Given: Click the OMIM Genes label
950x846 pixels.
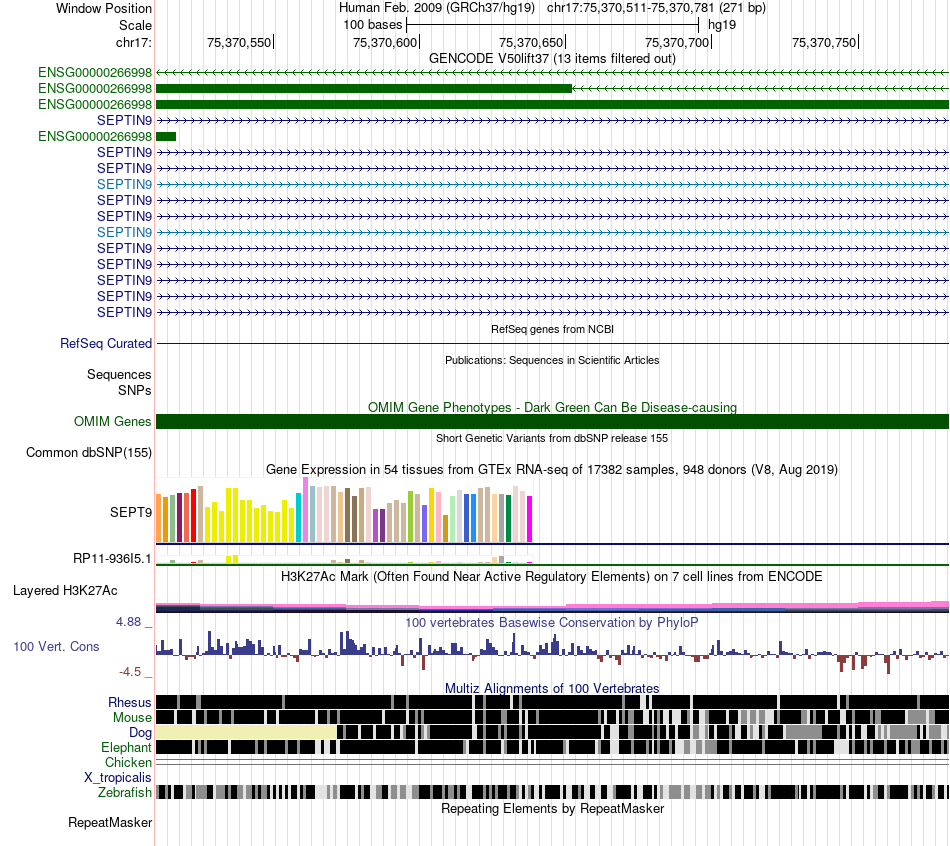Looking at the screenshot, I should point(112,421).
